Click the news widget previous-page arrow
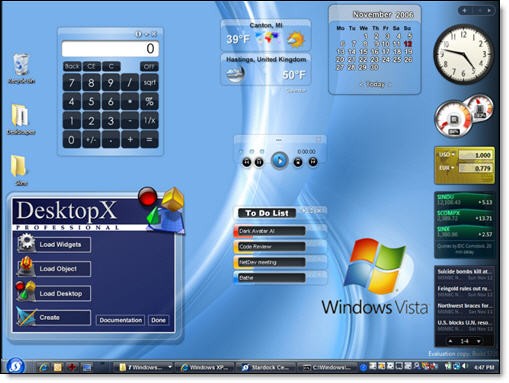This screenshot has height=383, width=509. tap(450, 341)
